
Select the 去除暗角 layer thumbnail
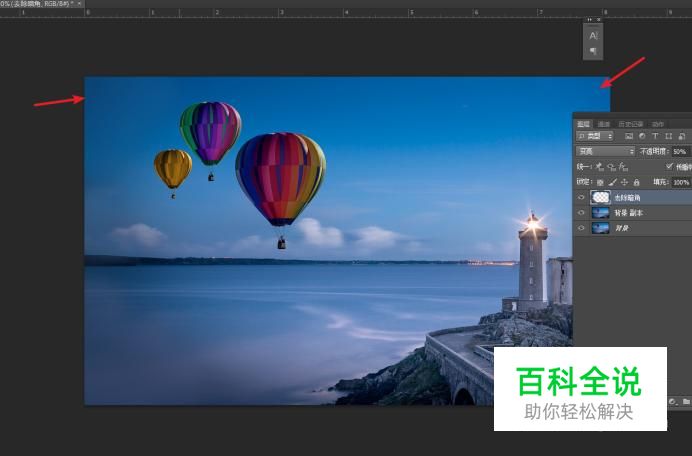pos(600,197)
